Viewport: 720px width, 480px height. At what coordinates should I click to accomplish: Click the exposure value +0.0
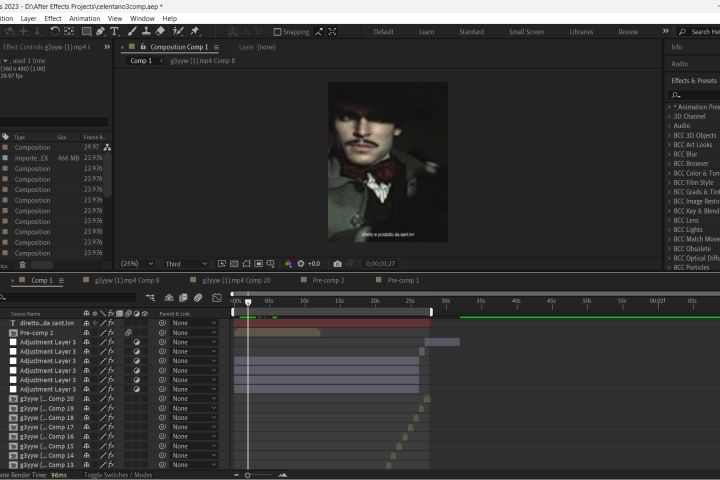[x=313, y=263]
